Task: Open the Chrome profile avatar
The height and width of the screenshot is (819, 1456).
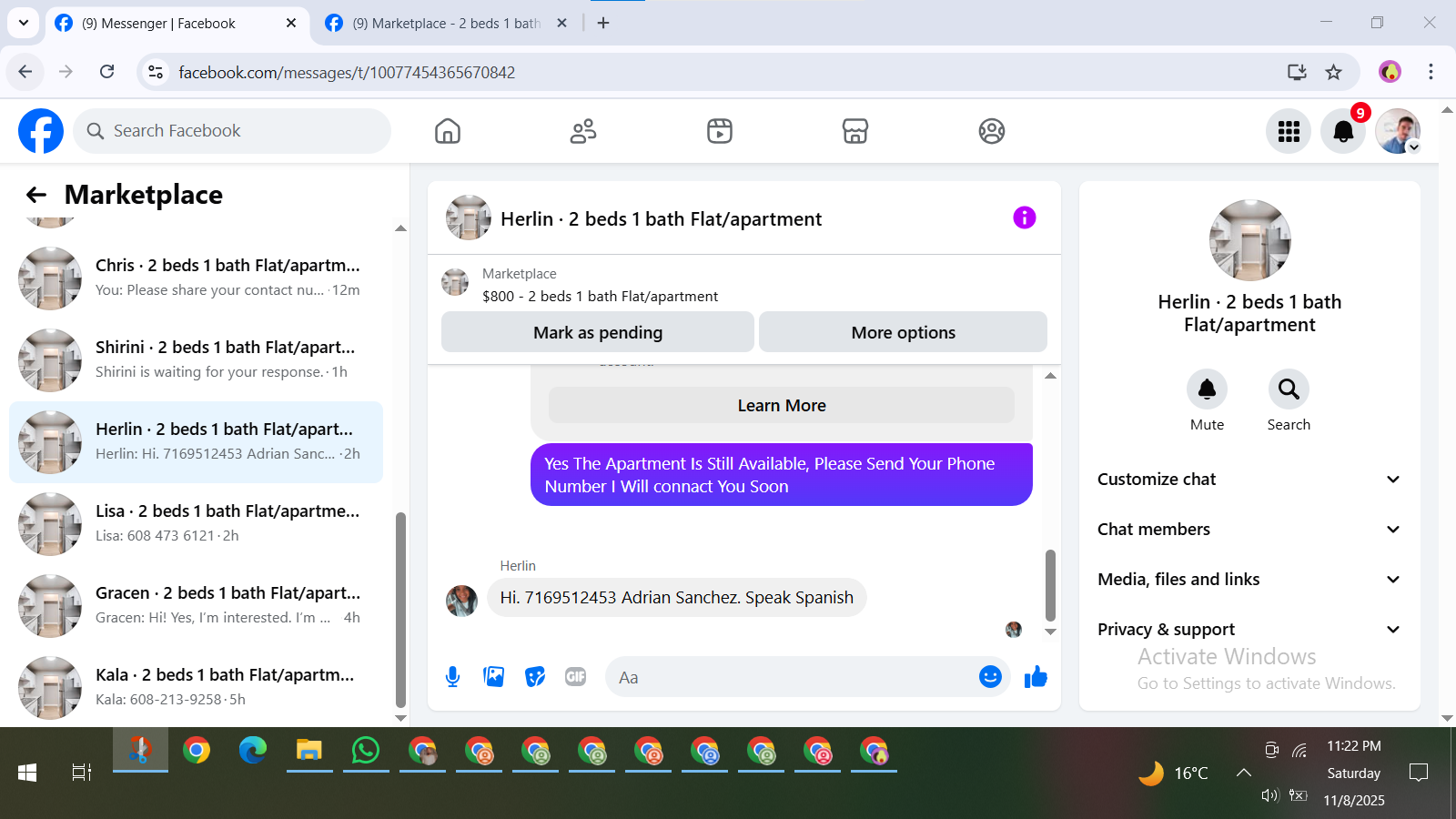Action: 1390,72
